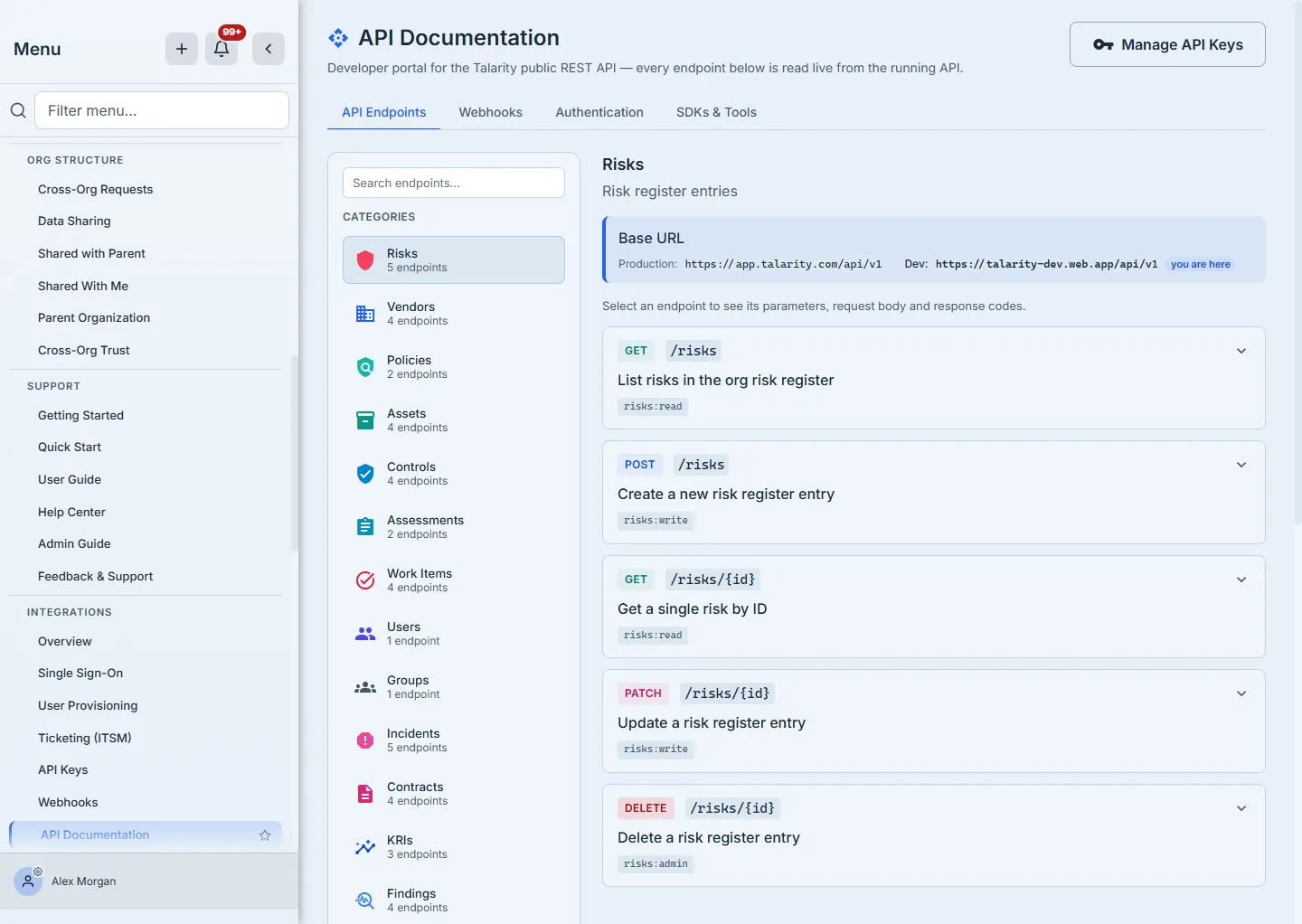The width and height of the screenshot is (1302, 924).
Task: Switch to the Webhooks tab
Action: coord(490,112)
